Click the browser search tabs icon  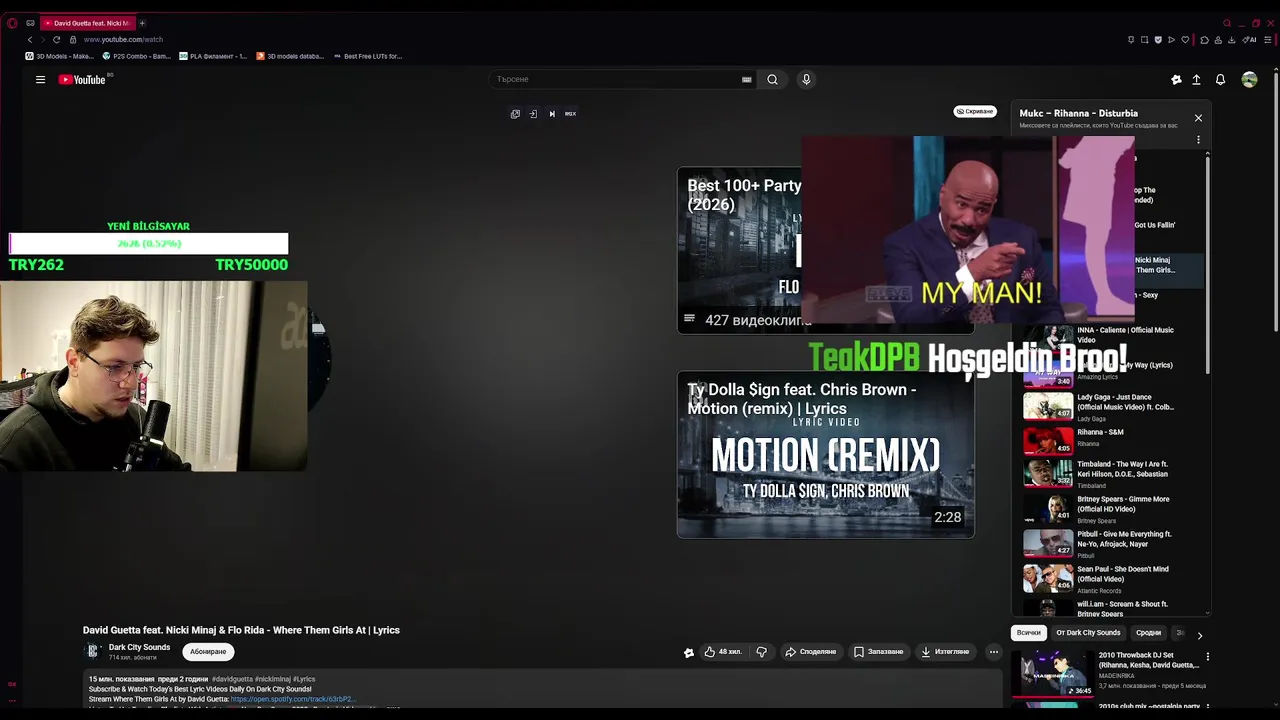pyautogui.click(x=1227, y=23)
